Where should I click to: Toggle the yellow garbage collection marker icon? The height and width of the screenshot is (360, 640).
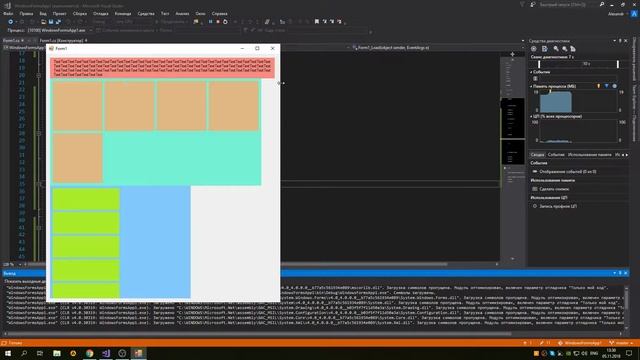pyautogui.click(x=599, y=86)
